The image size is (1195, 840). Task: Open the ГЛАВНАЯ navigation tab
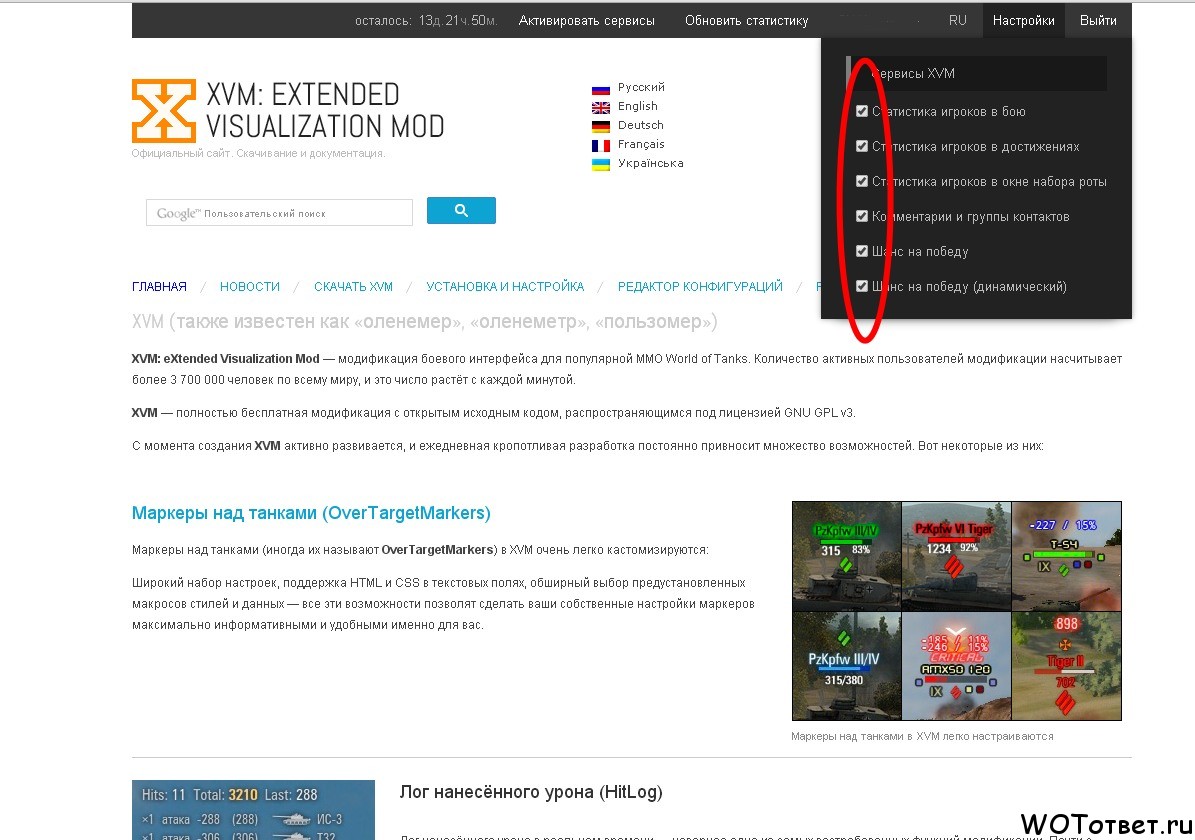pos(159,287)
